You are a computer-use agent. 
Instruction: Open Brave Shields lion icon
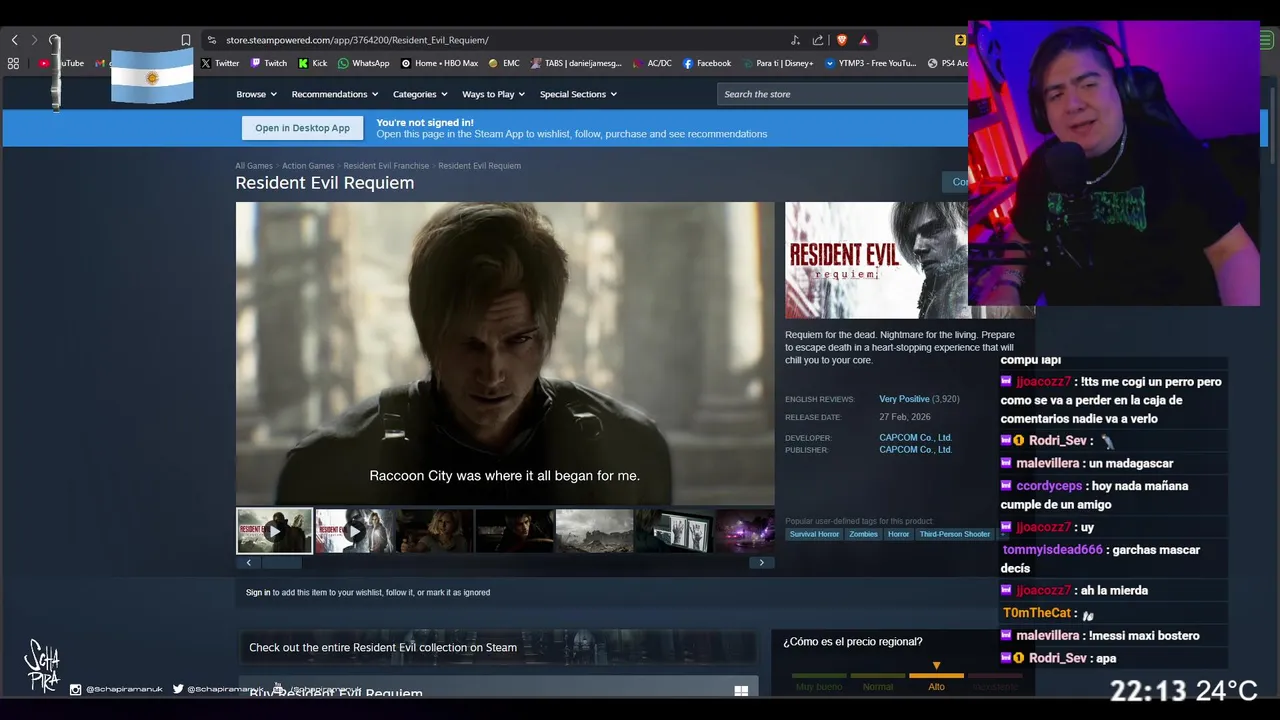coord(841,40)
